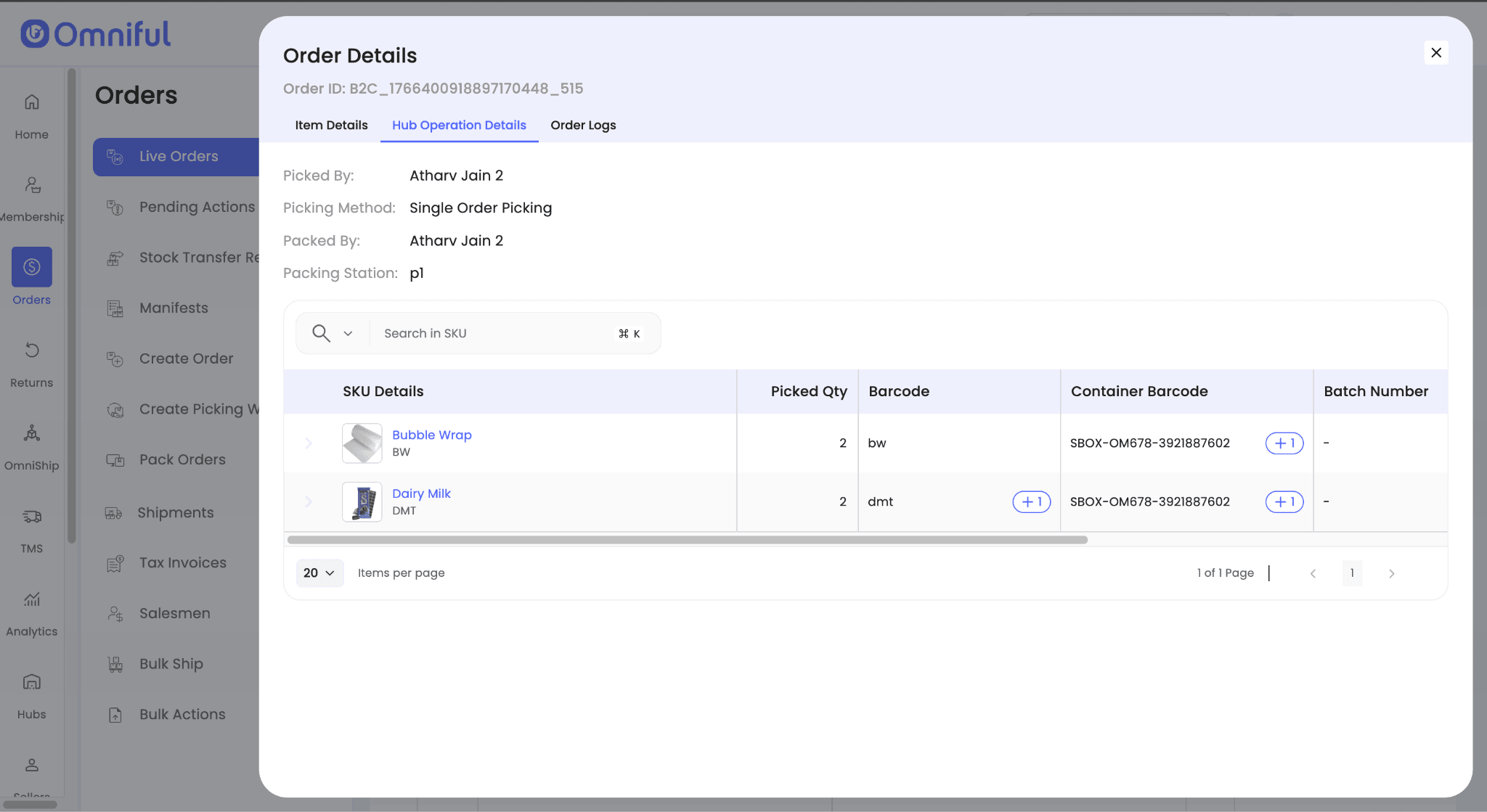Open the items per page dropdown

(319, 573)
